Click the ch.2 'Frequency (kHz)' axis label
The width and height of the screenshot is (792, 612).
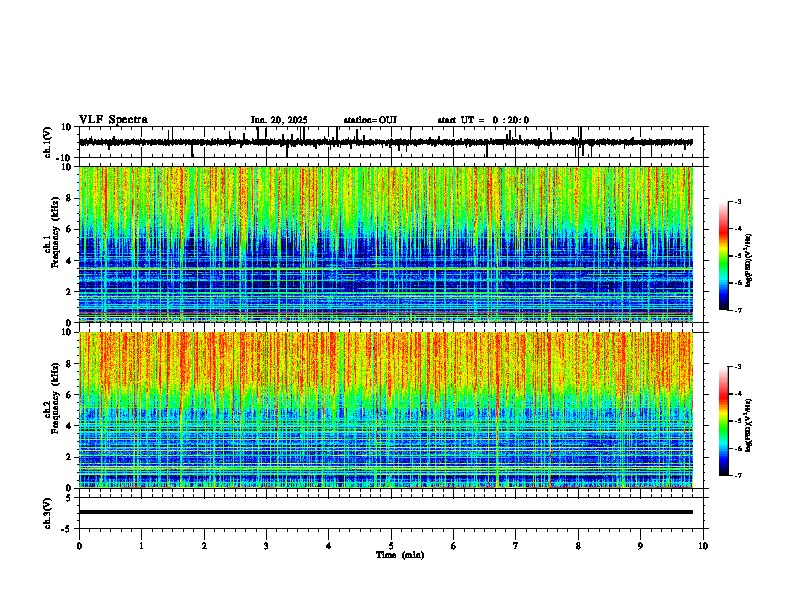pos(55,398)
